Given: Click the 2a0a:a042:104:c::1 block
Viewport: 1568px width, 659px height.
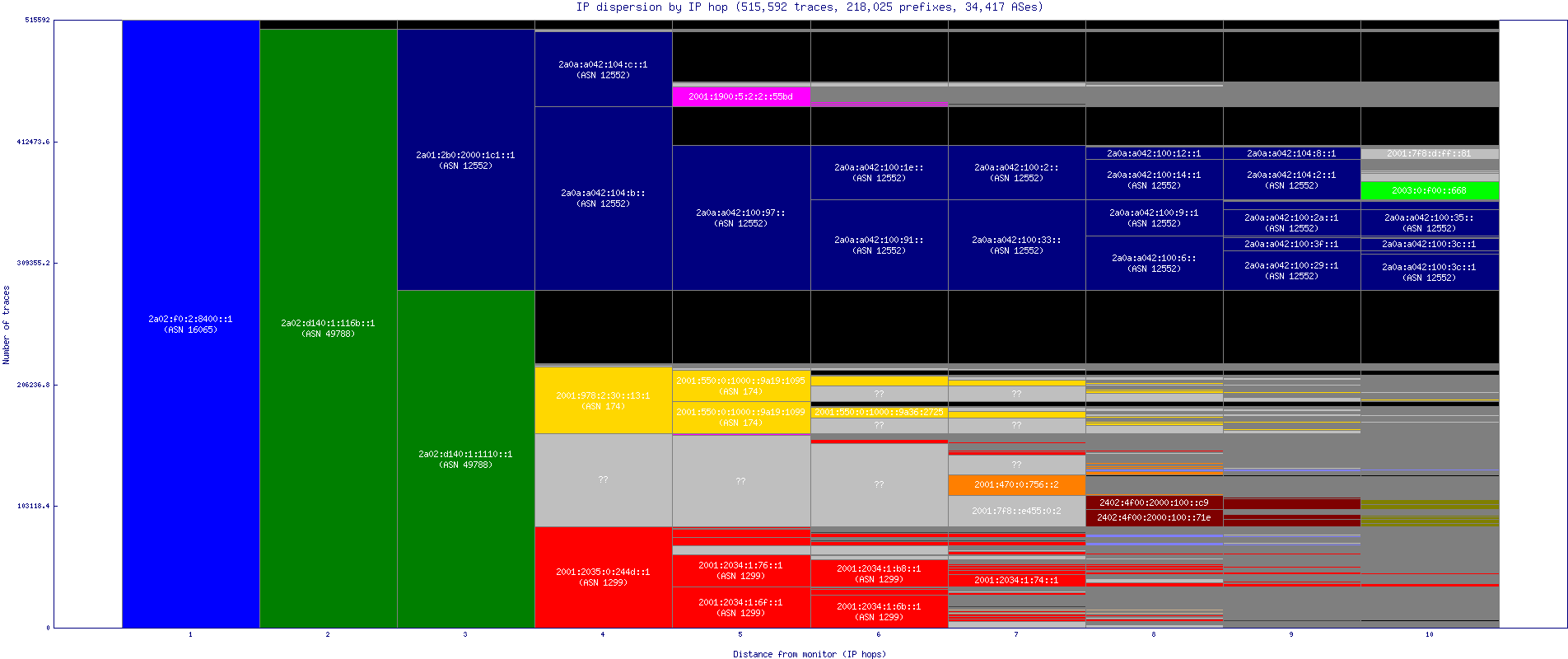Looking at the screenshot, I should (x=604, y=69).
